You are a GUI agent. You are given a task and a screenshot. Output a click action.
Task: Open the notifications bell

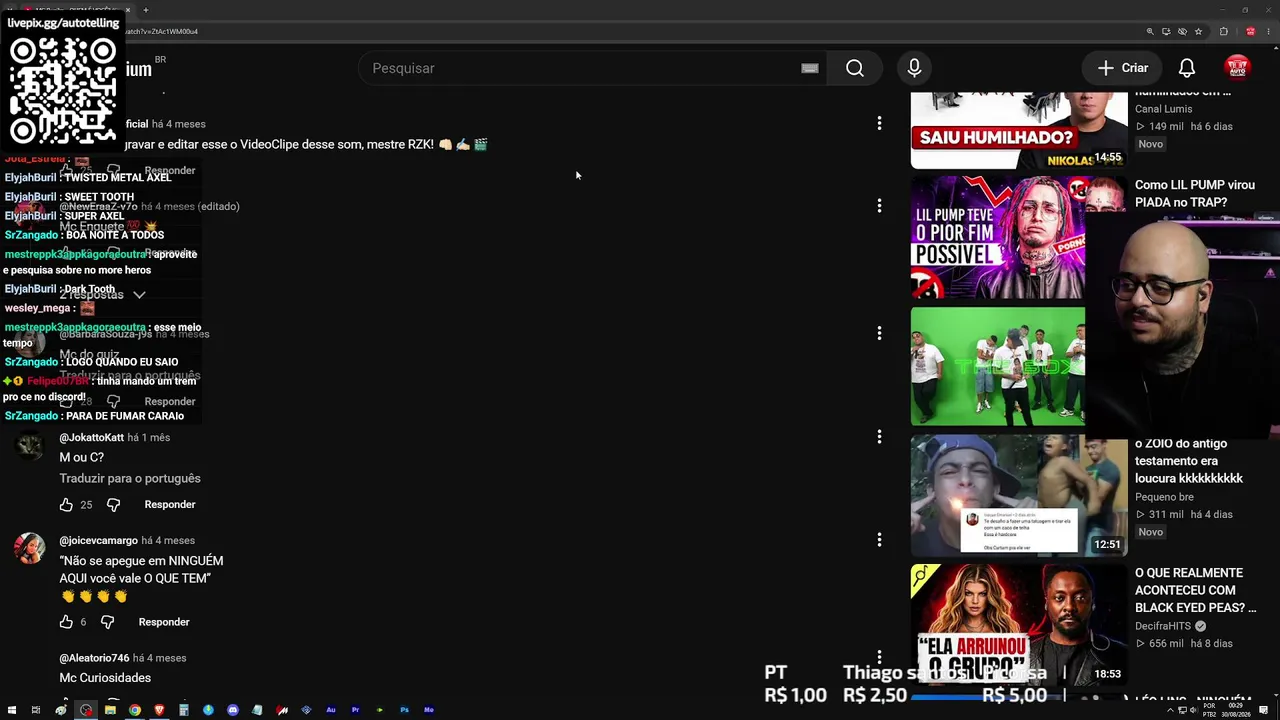1187,68
